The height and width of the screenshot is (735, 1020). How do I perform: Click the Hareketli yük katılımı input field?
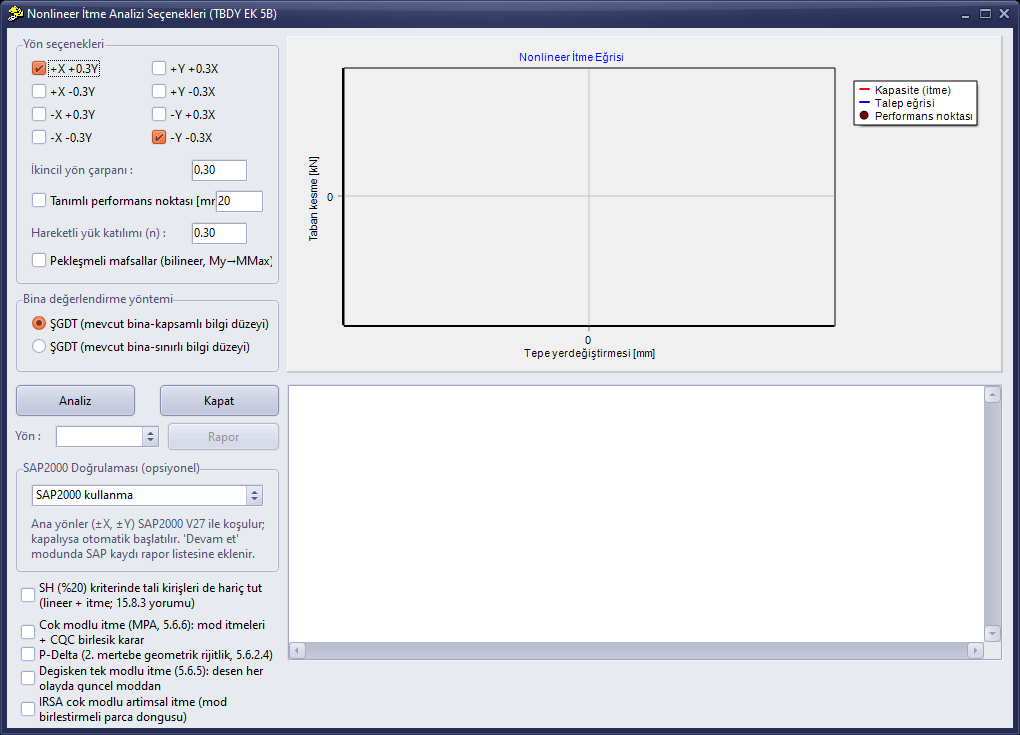(219, 233)
